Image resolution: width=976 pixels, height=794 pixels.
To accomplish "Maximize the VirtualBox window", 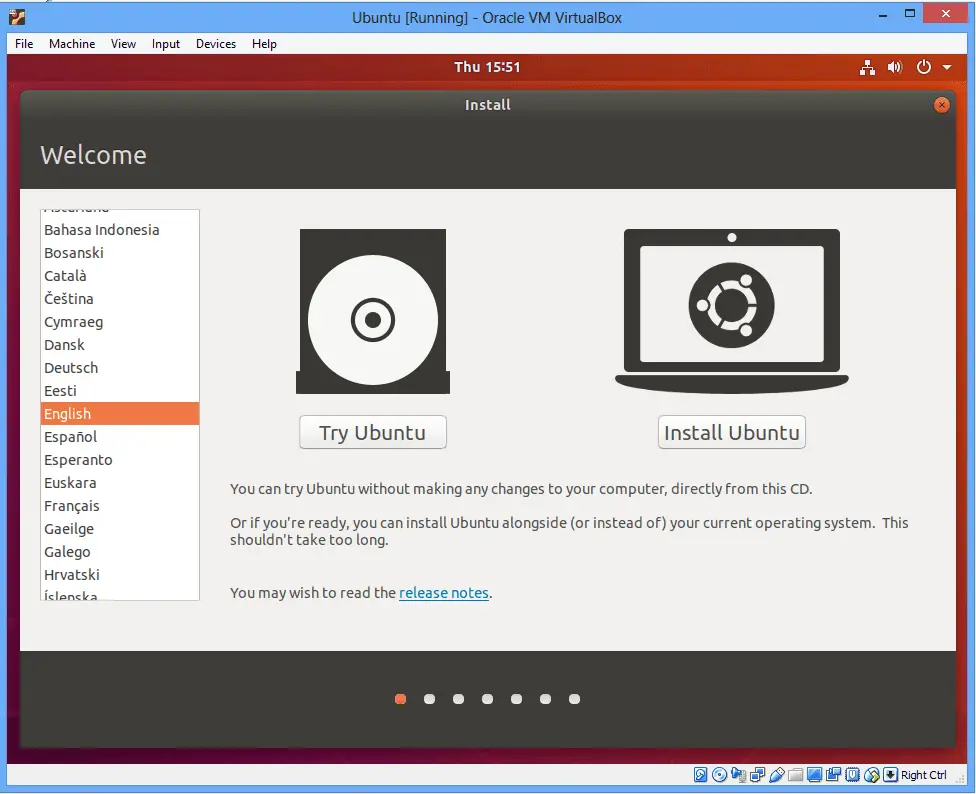I will point(910,14).
